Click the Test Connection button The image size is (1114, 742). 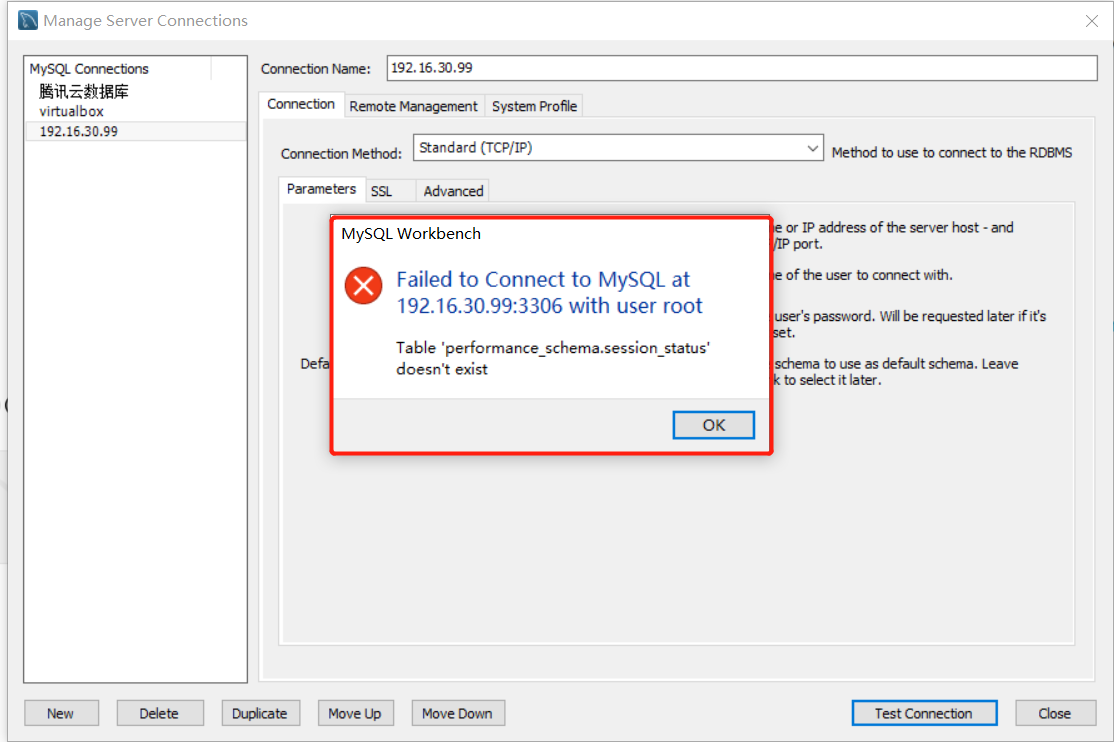pos(924,713)
